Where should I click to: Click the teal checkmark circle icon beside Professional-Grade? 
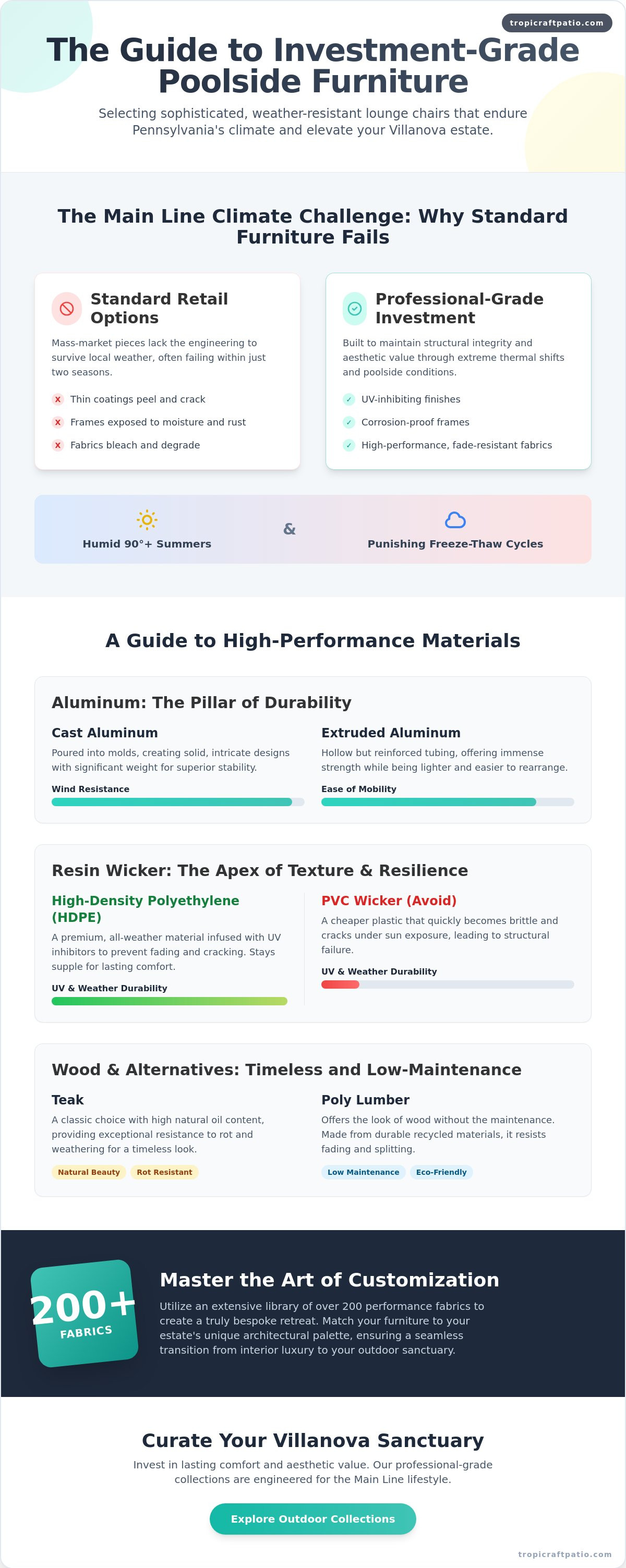[354, 309]
